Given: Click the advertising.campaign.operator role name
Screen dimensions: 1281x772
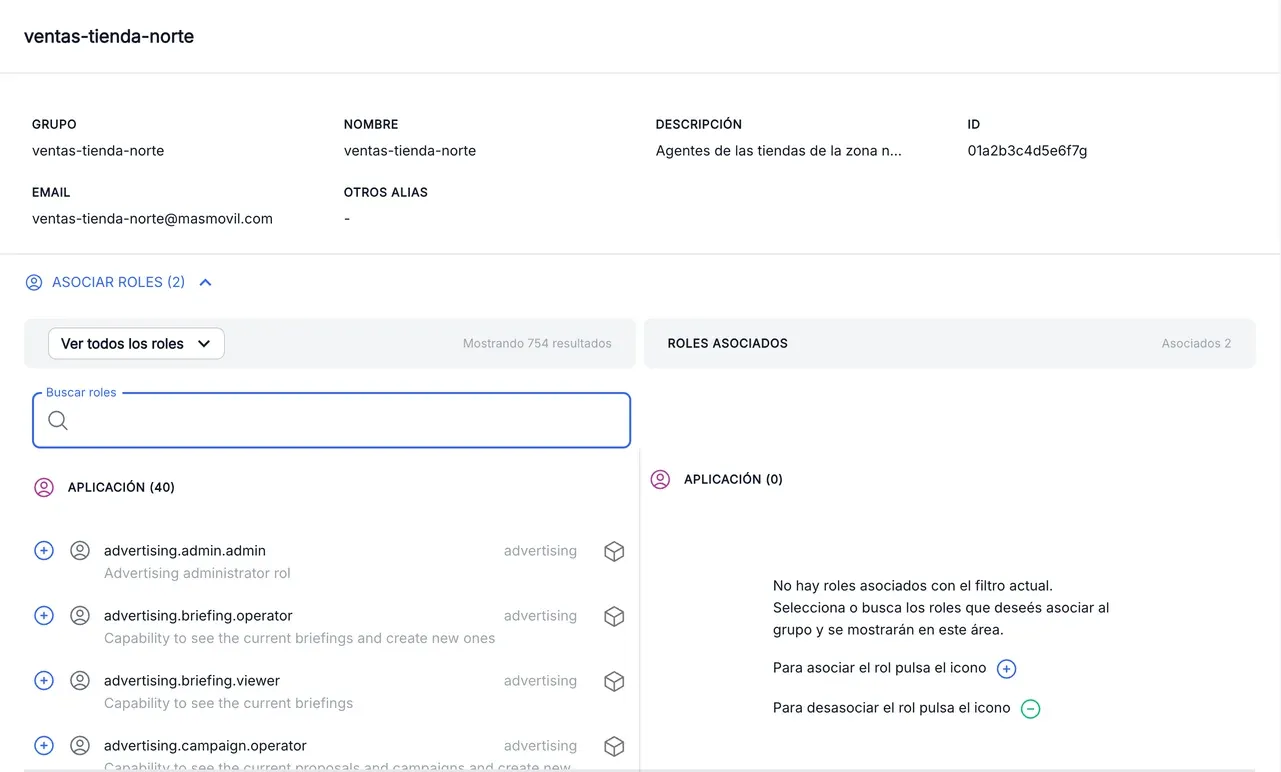Looking at the screenshot, I should pyautogui.click(x=205, y=746).
